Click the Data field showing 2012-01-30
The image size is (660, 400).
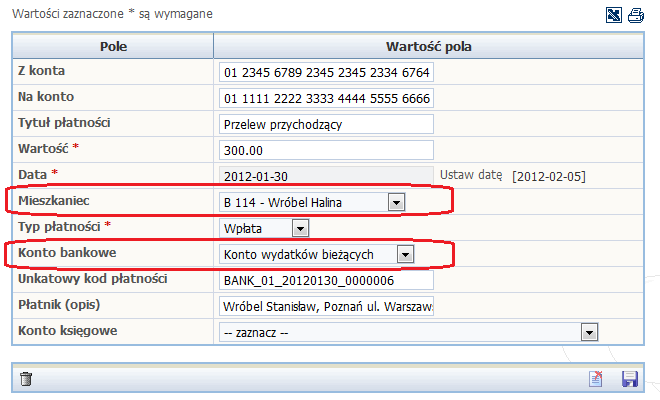325,177
